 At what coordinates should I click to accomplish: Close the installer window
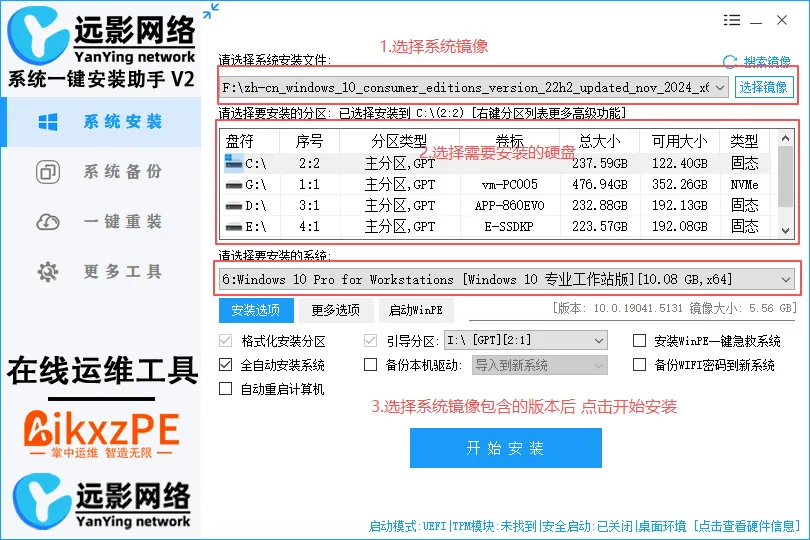782,20
